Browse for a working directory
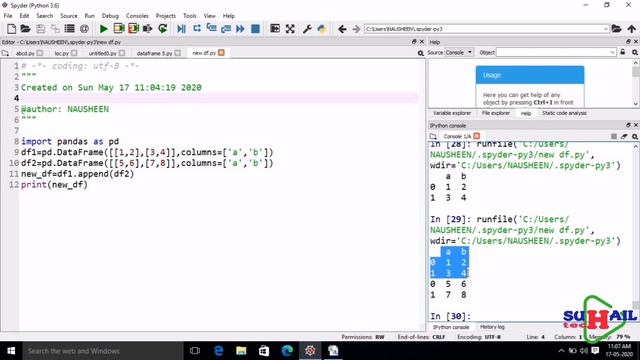This screenshot has width=640, height=360. (x=616, y=29)
